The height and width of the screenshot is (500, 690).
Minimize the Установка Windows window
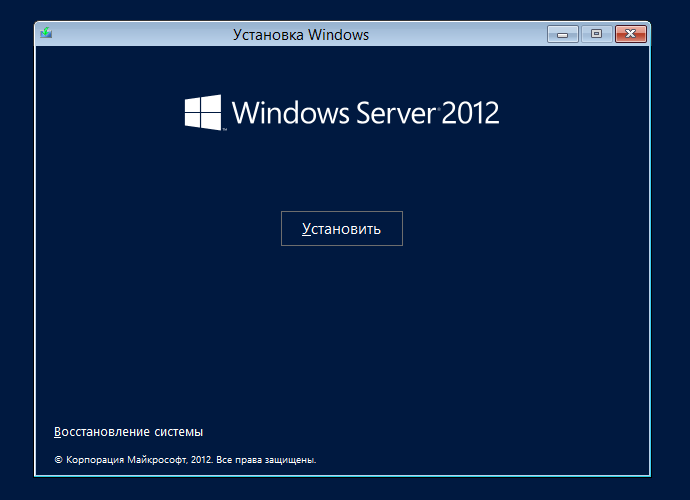point(563,34)
